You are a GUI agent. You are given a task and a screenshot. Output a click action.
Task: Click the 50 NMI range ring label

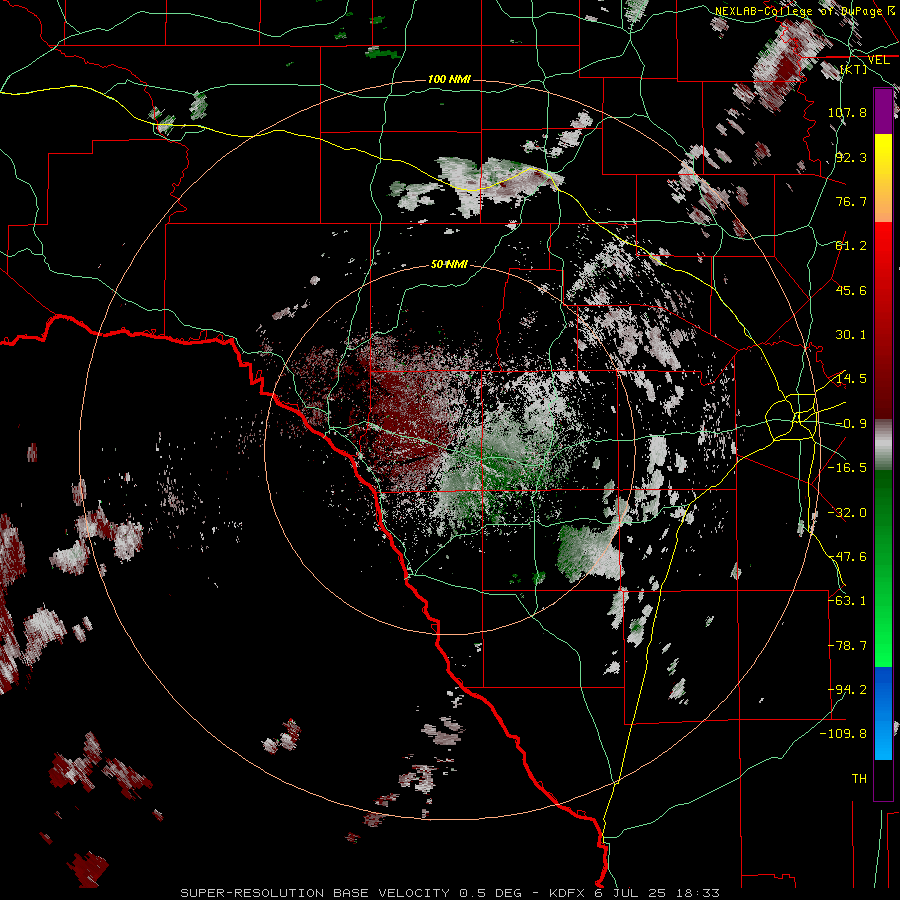(x=449, y=264)
